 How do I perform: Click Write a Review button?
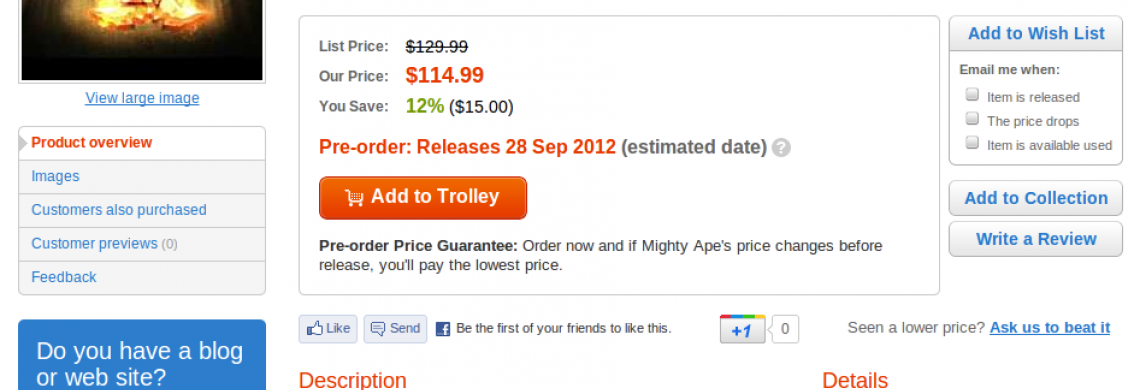1035,239
